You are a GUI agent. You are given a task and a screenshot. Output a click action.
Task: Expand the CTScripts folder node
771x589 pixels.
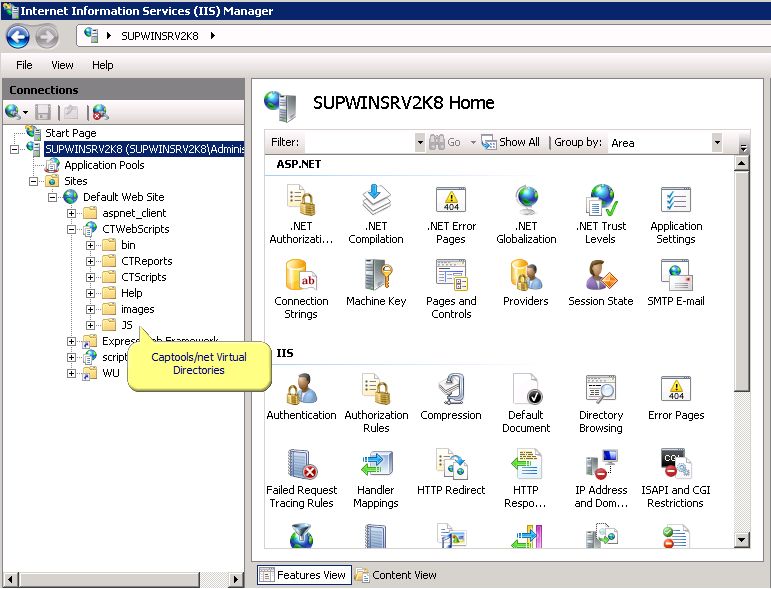[x=90, y=277]
